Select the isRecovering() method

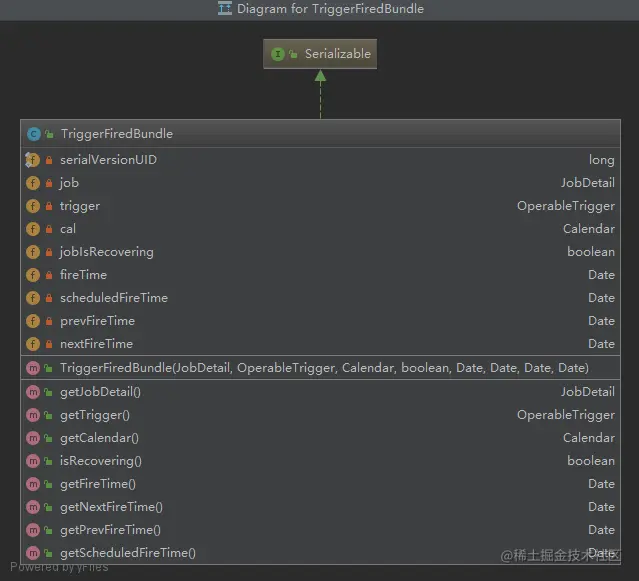pyautogui.click(x=101, y=461)
